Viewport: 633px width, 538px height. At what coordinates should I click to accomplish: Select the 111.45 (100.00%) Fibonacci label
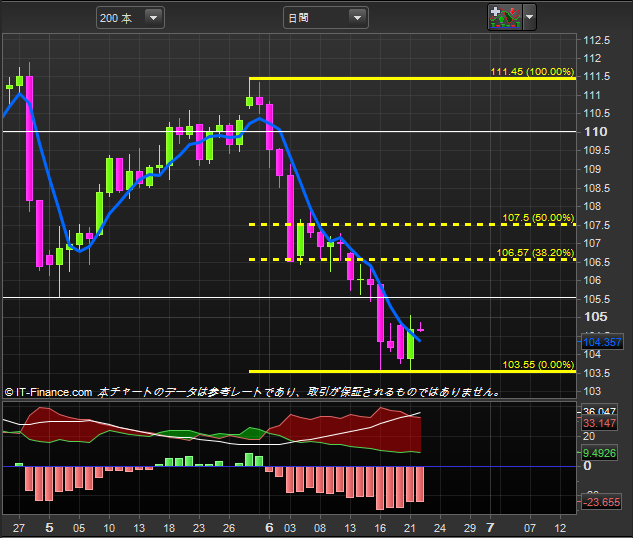(532, 71)
